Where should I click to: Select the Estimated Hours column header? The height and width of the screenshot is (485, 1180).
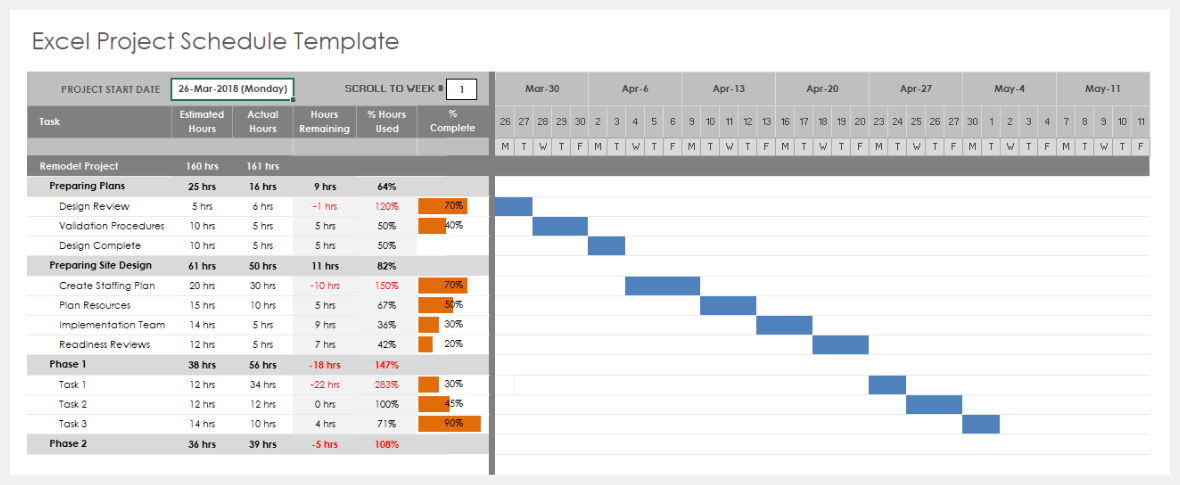point(202,122)
